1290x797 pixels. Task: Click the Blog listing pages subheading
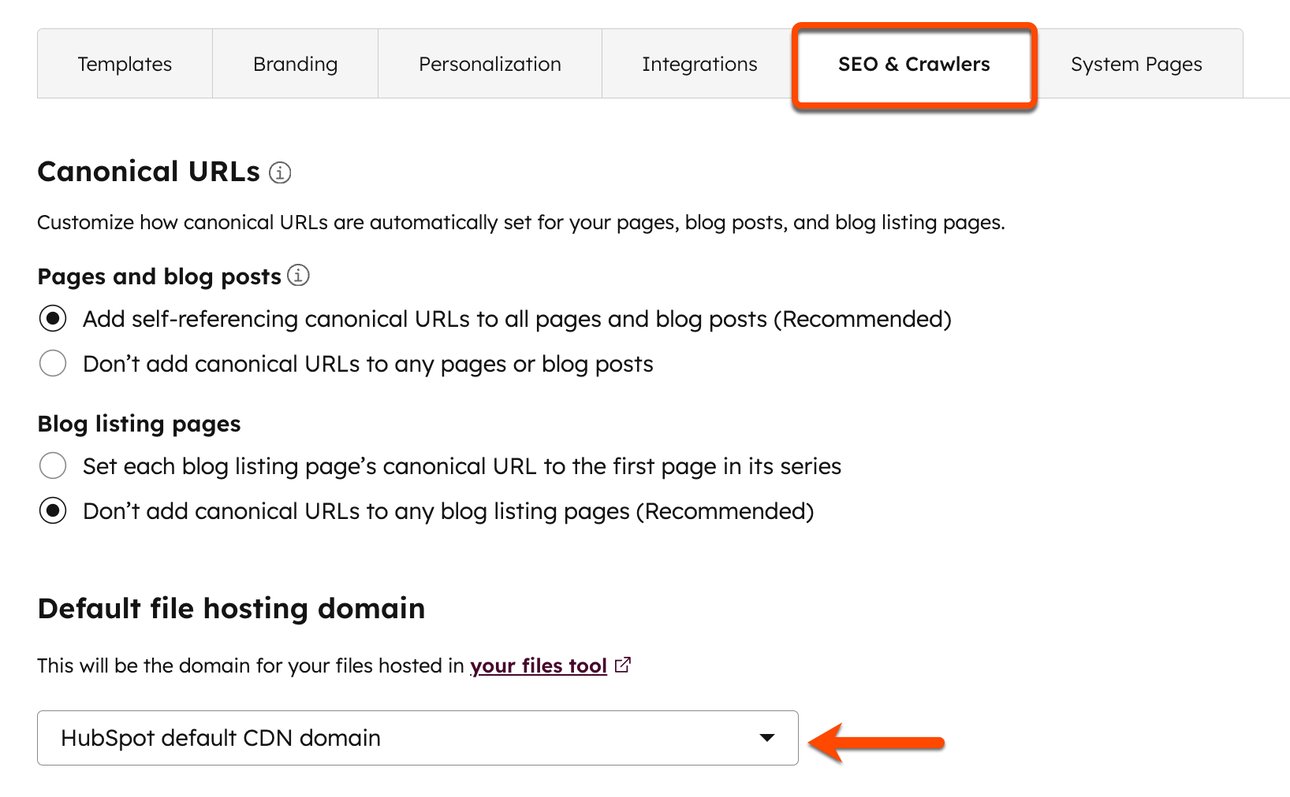point(139,423)
